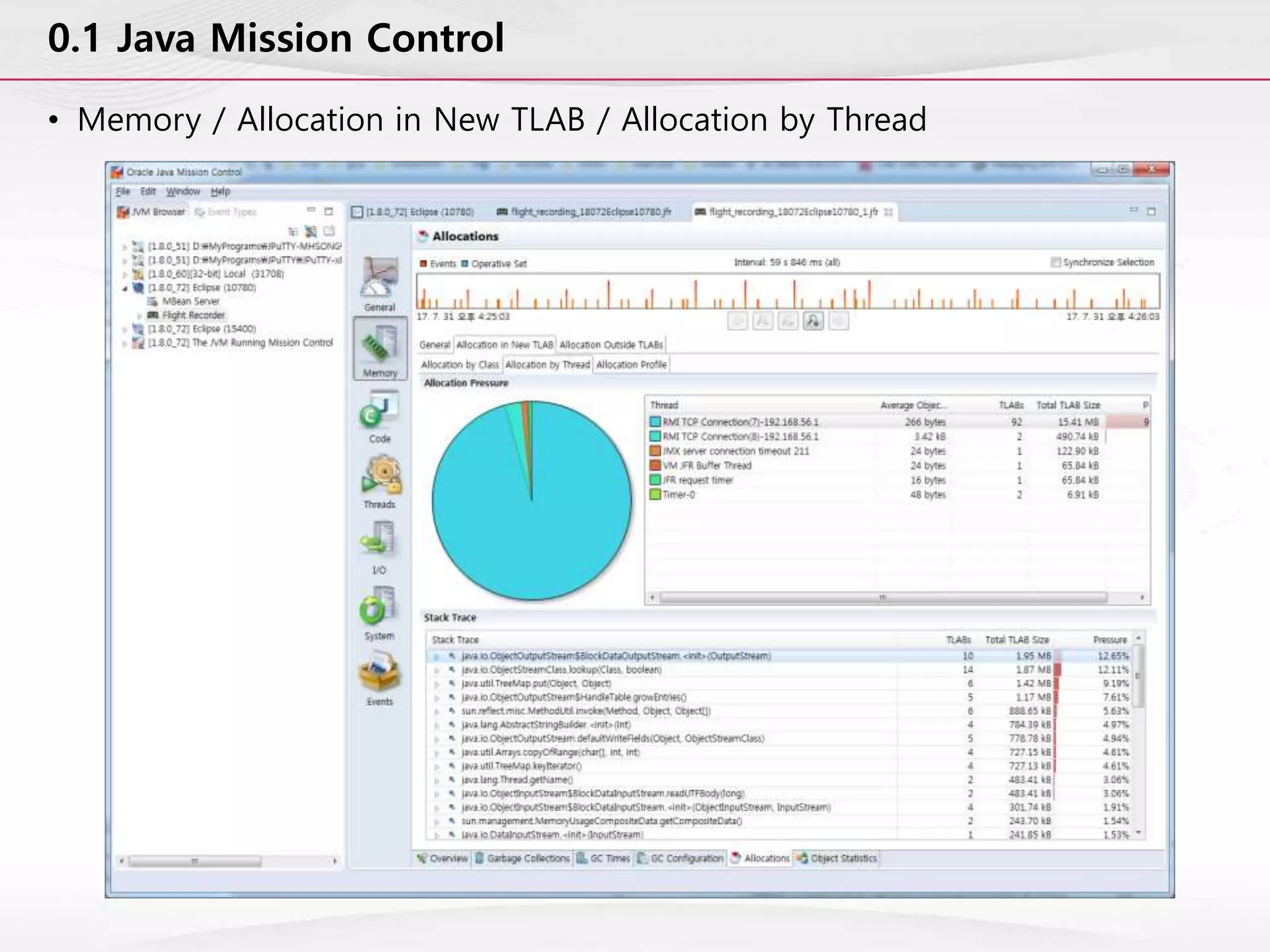This screenshot has height=952, width=1270.
Task: Click the last timeline range toolbar button
Action: point(838,321)
